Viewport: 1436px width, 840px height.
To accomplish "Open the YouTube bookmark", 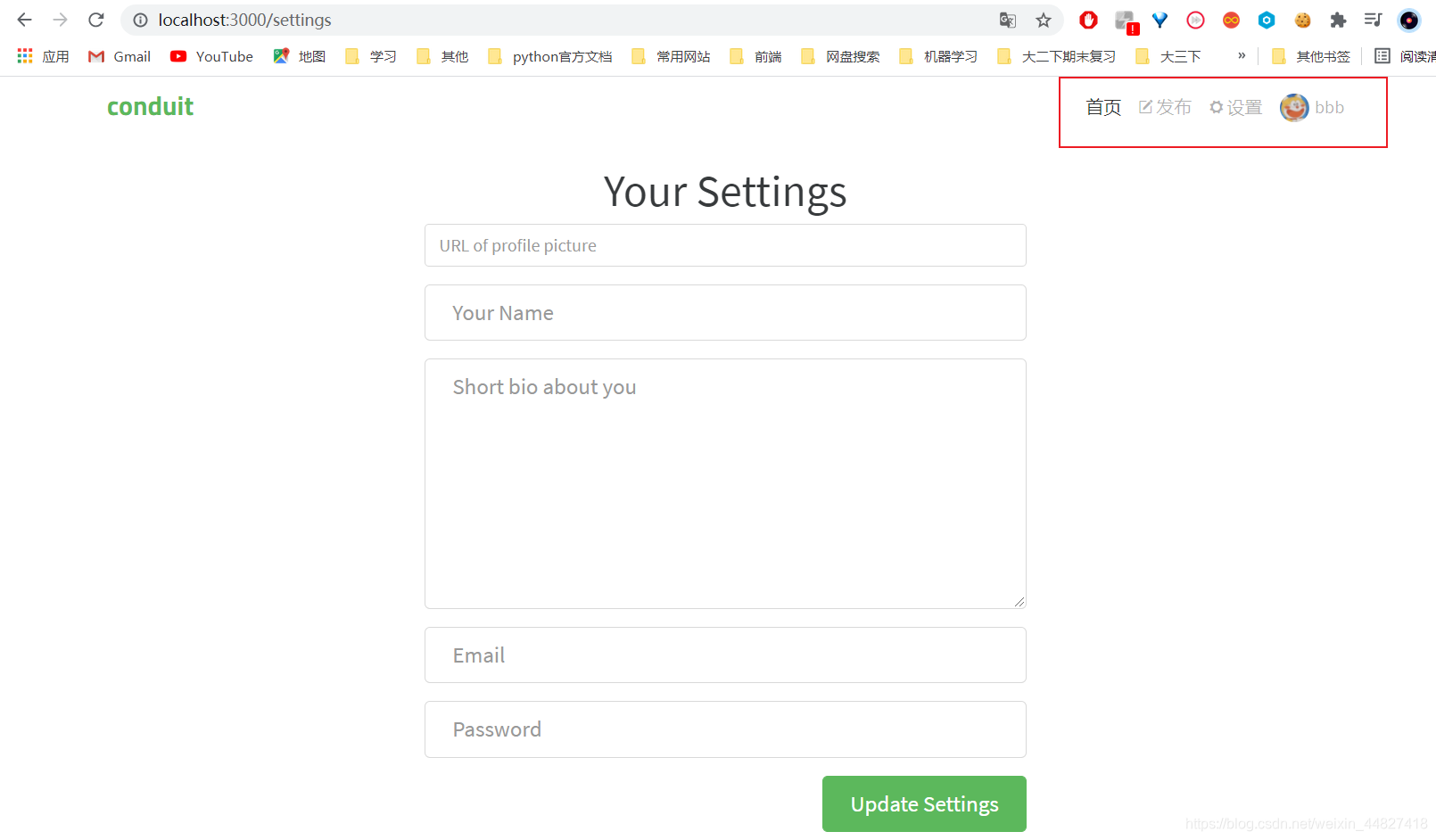I will pos(211,56).
